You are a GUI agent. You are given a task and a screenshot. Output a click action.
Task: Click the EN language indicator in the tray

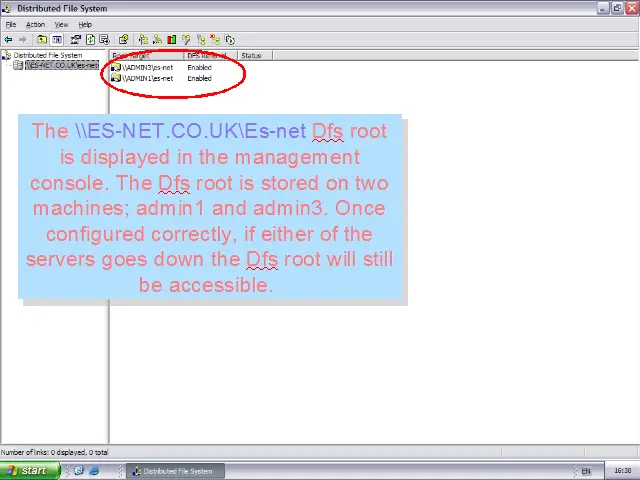click(x=586, y=471)
